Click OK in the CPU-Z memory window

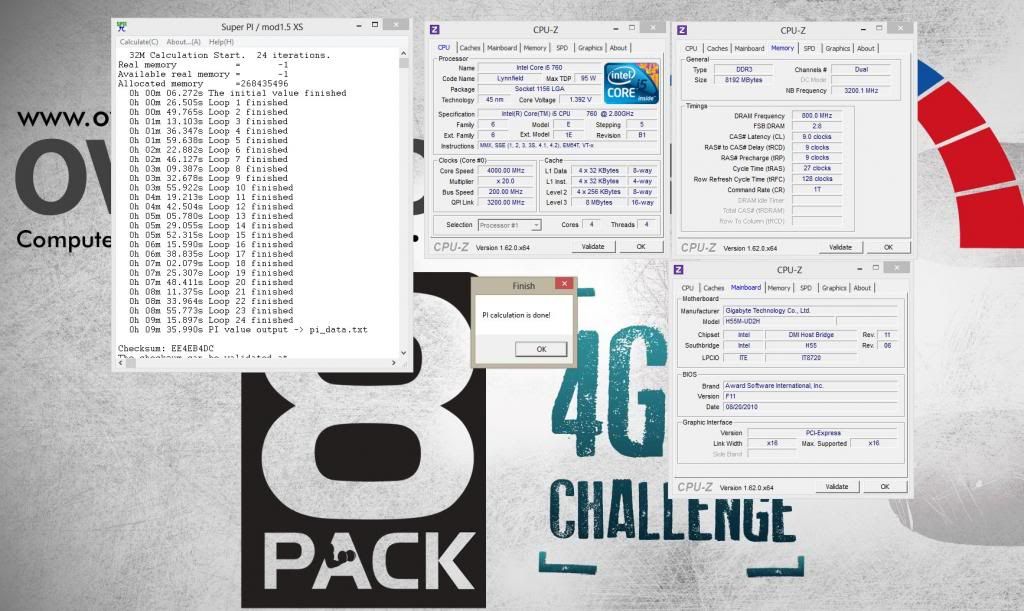(x=888, y=247)
